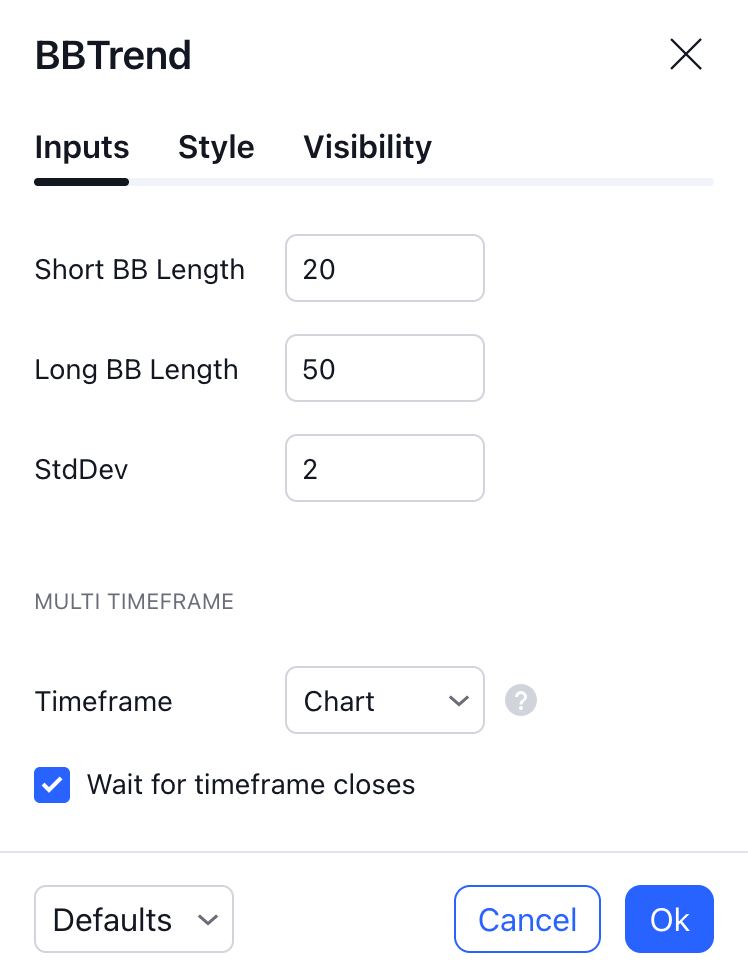Click into the StdDev value field
The image size is (748, 980).
pos(384,469)
